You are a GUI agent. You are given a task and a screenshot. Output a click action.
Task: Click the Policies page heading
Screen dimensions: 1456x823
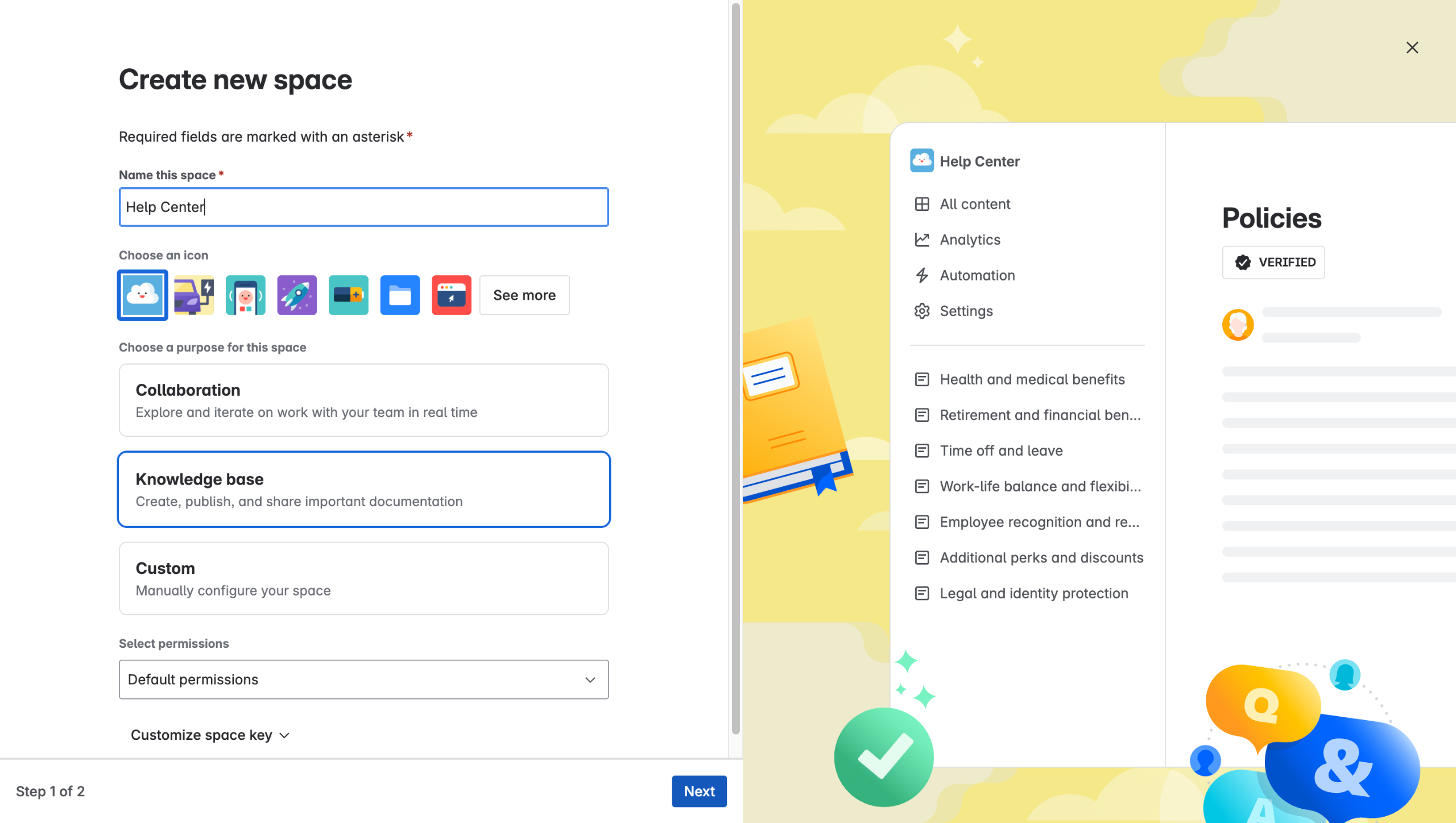(1272, 218)
